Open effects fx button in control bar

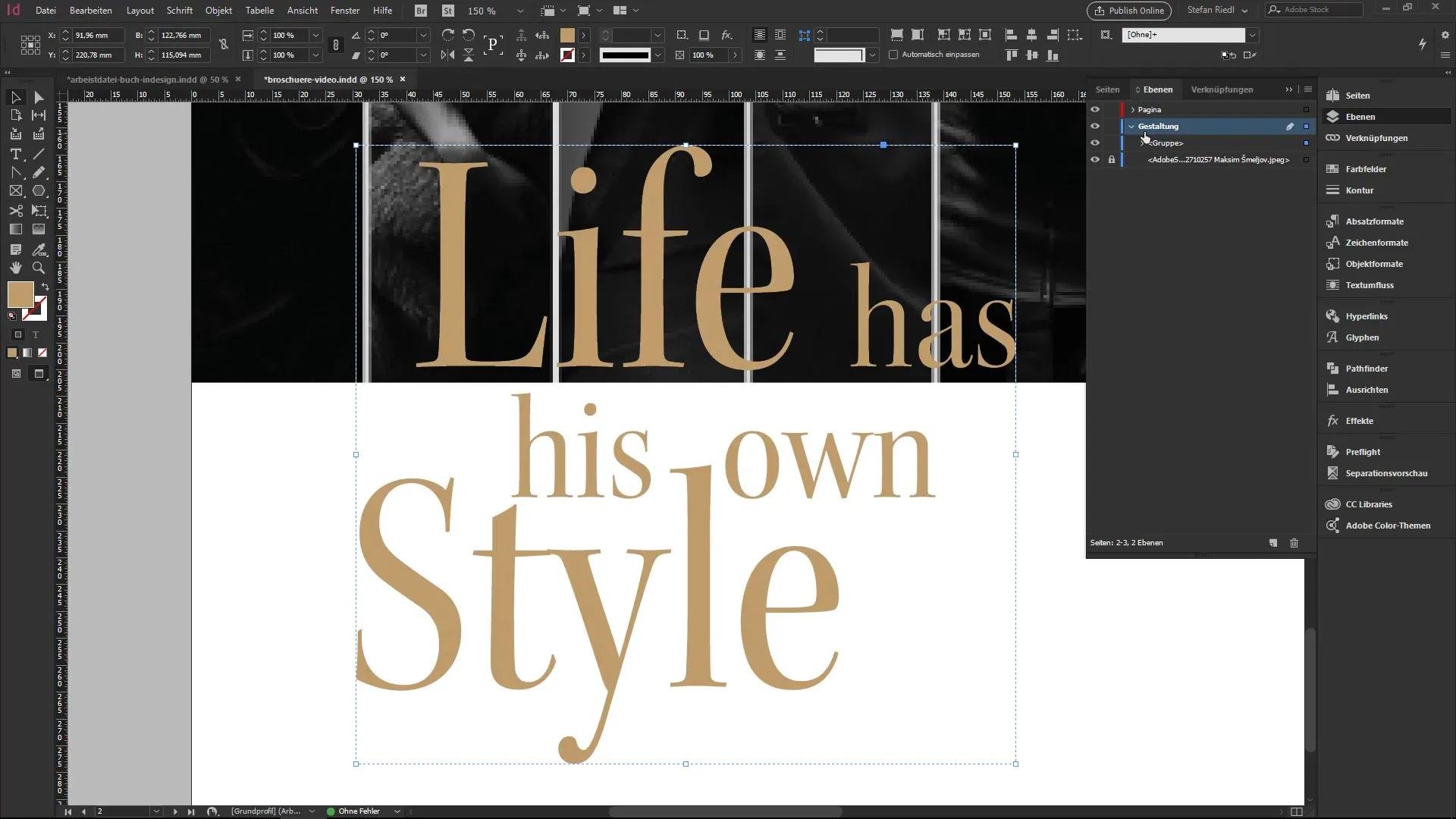point(726,35)
